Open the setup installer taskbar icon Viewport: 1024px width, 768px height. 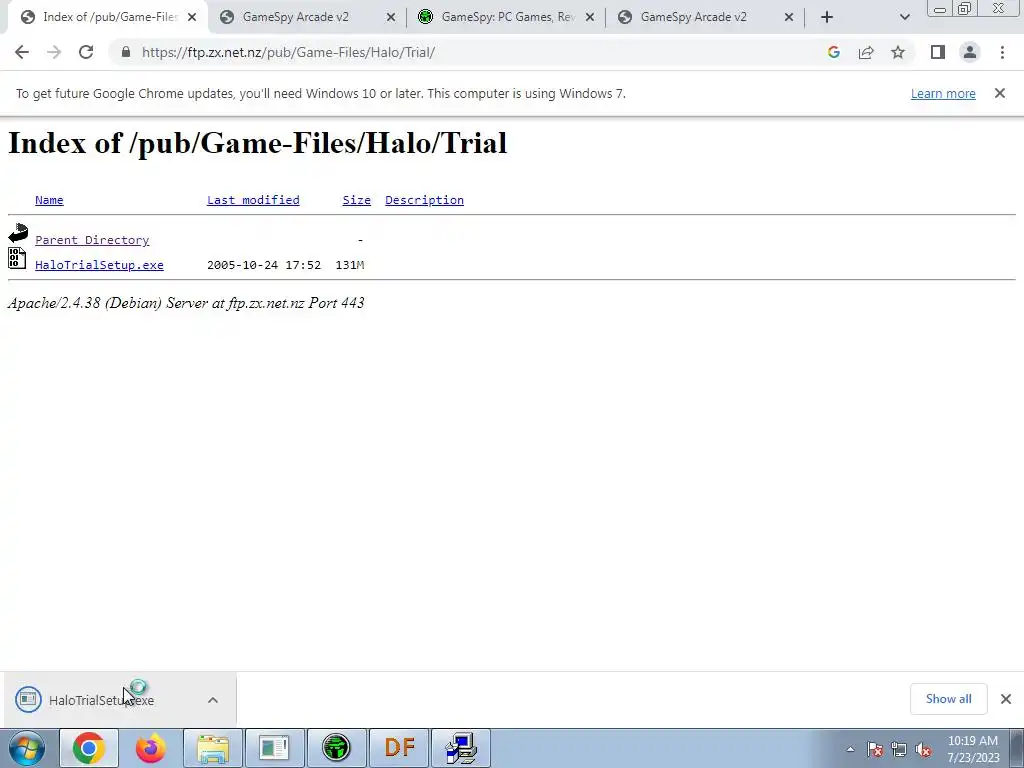pyautogui.click(x=461, y=748)
